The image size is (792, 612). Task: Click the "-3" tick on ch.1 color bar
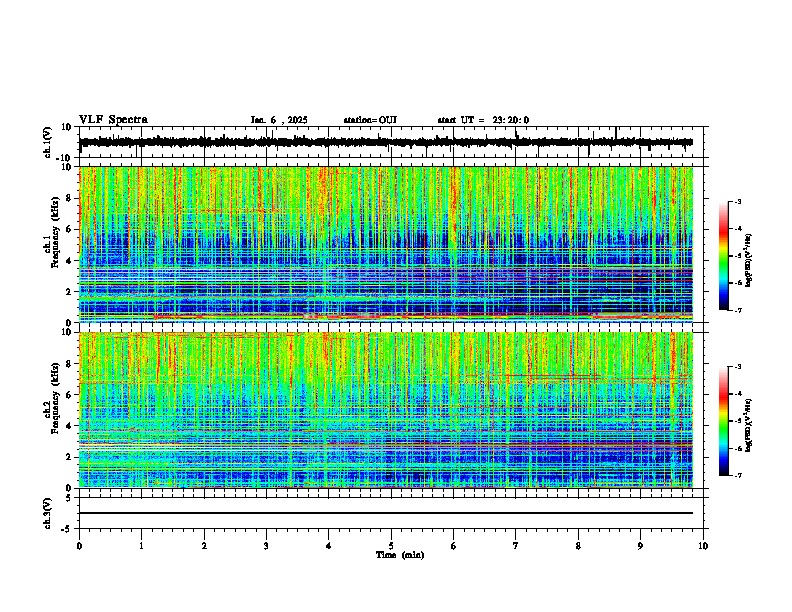738,201
